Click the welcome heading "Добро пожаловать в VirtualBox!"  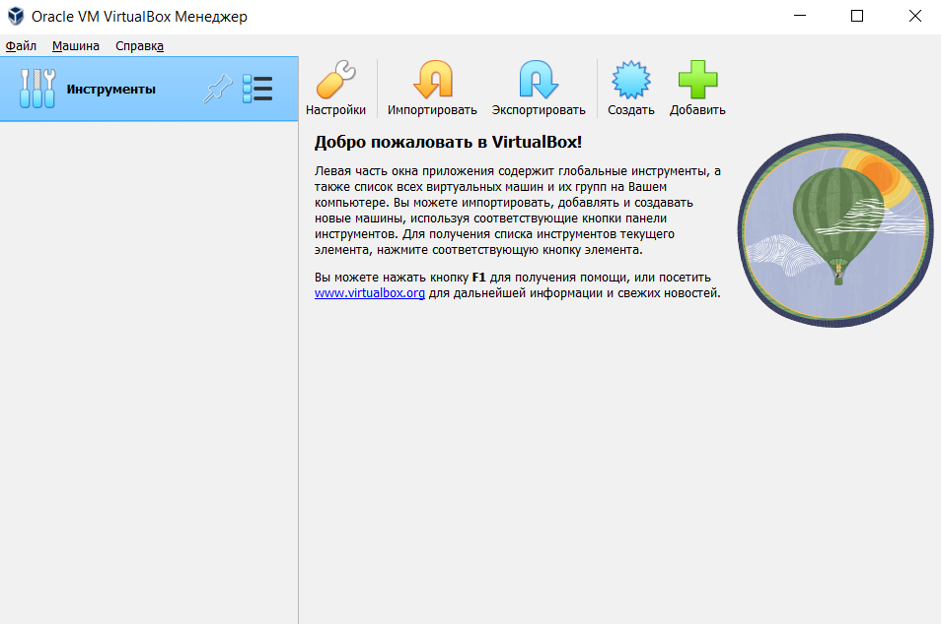[448, 142]
